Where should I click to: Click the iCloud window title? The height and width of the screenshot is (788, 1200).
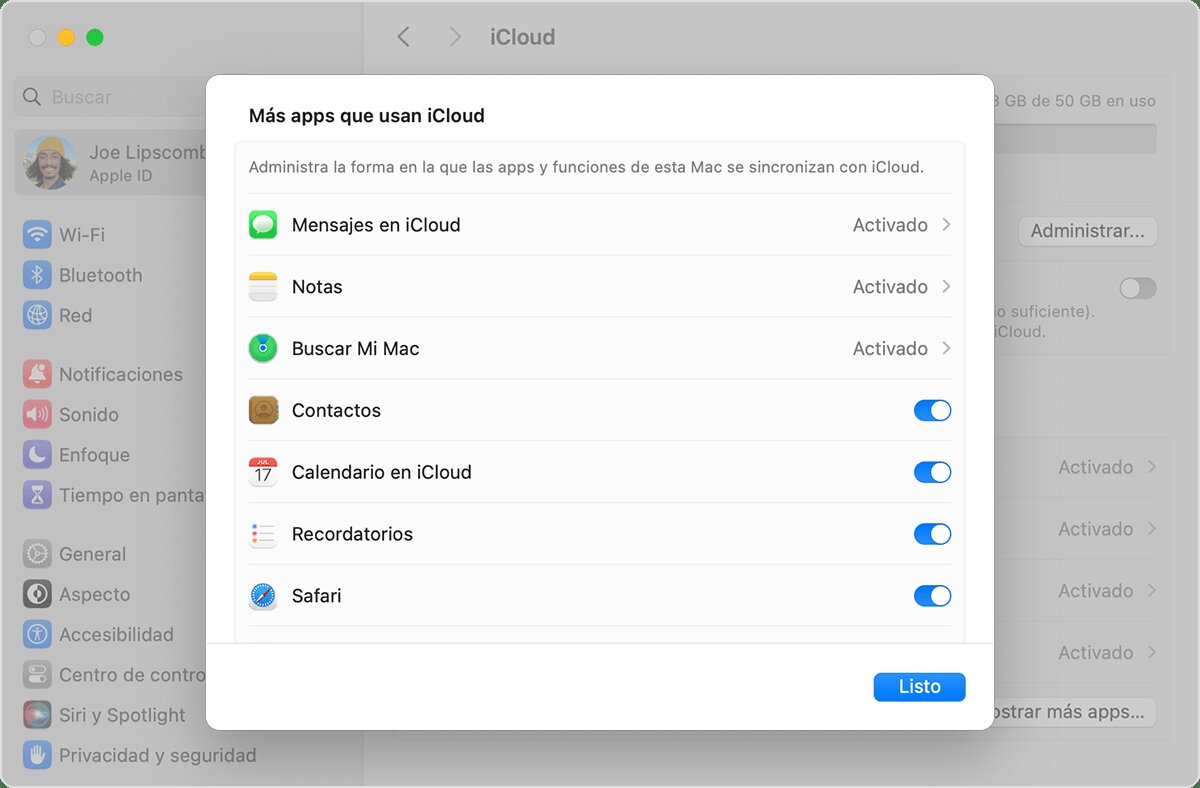point(522,37)
